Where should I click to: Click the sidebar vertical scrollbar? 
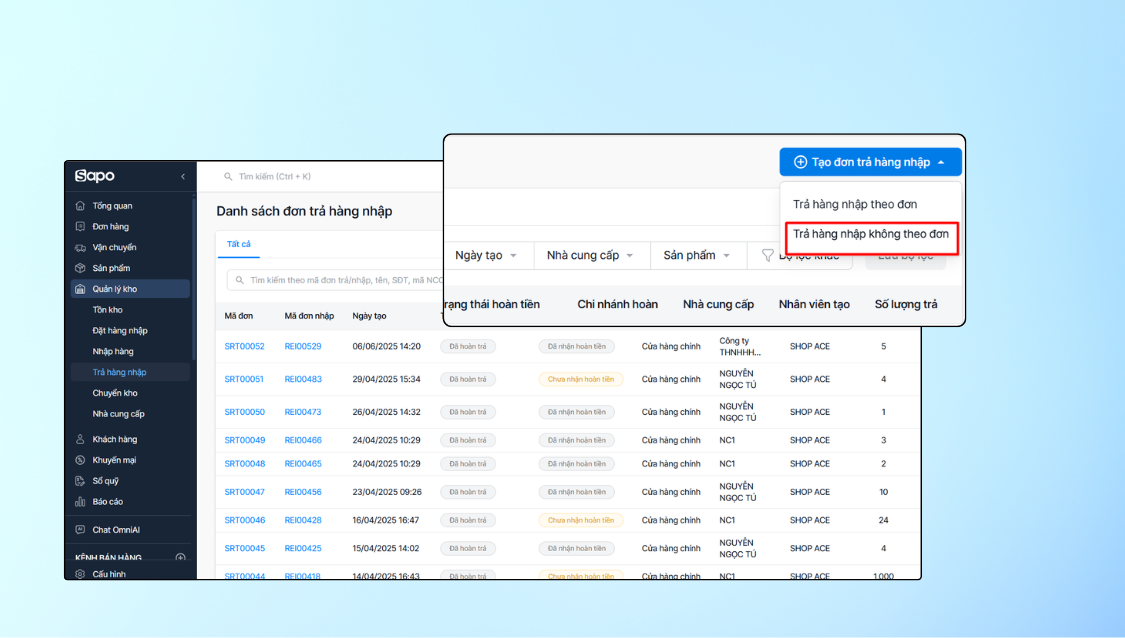click(194, 280)
